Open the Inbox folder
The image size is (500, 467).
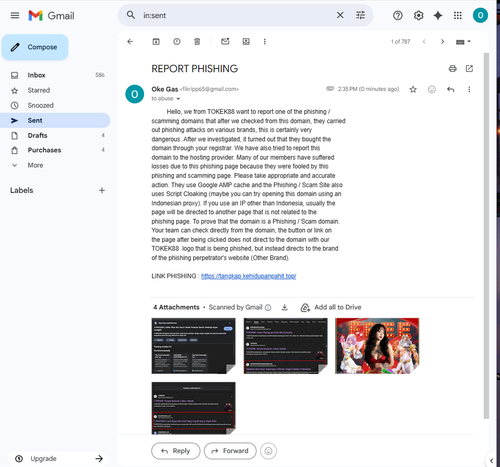coord(55,75)
